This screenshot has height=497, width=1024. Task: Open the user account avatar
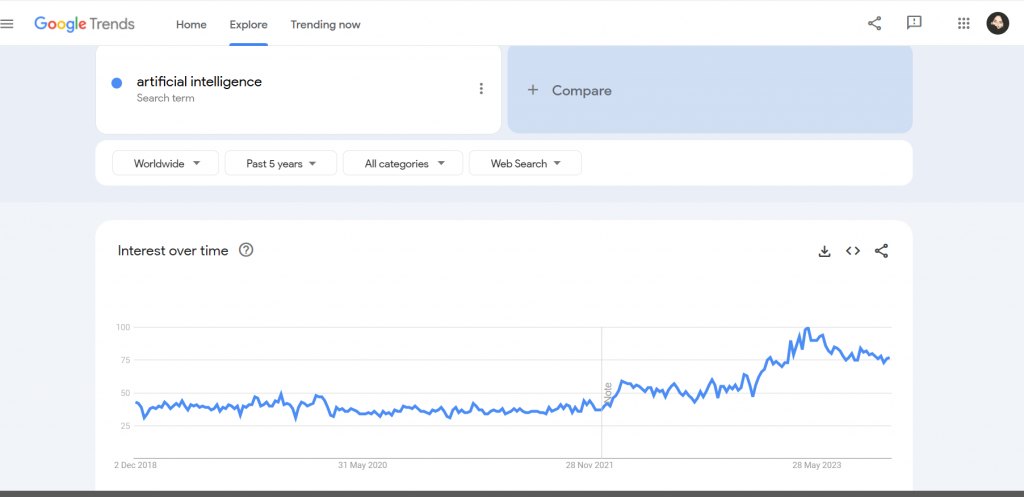pos(997,23)
